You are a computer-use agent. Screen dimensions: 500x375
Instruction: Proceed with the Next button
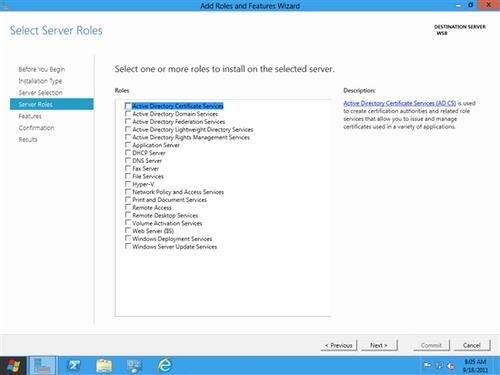pos(379,345)
